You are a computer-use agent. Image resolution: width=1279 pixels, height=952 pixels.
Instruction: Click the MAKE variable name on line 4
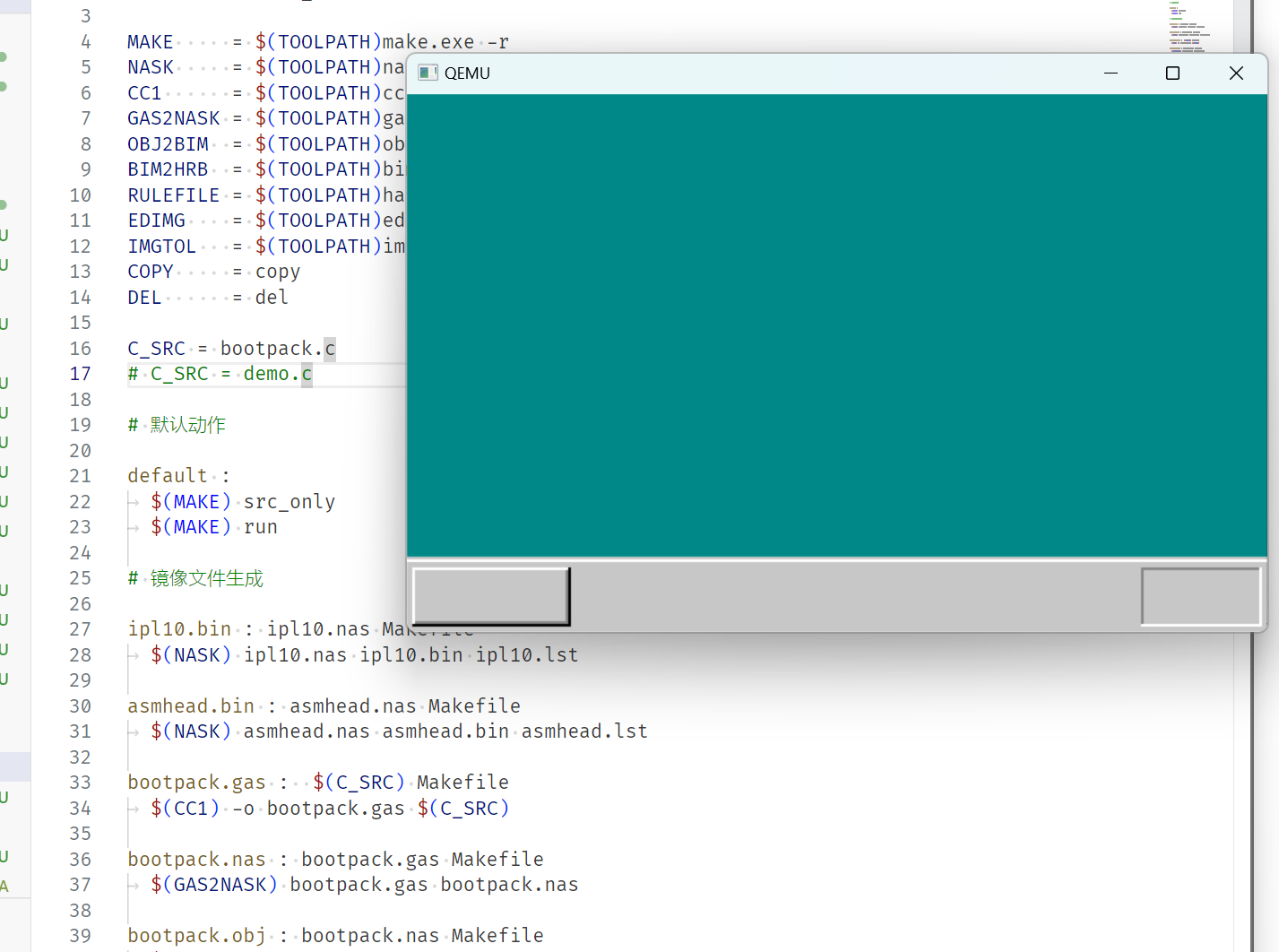point(151,42)
